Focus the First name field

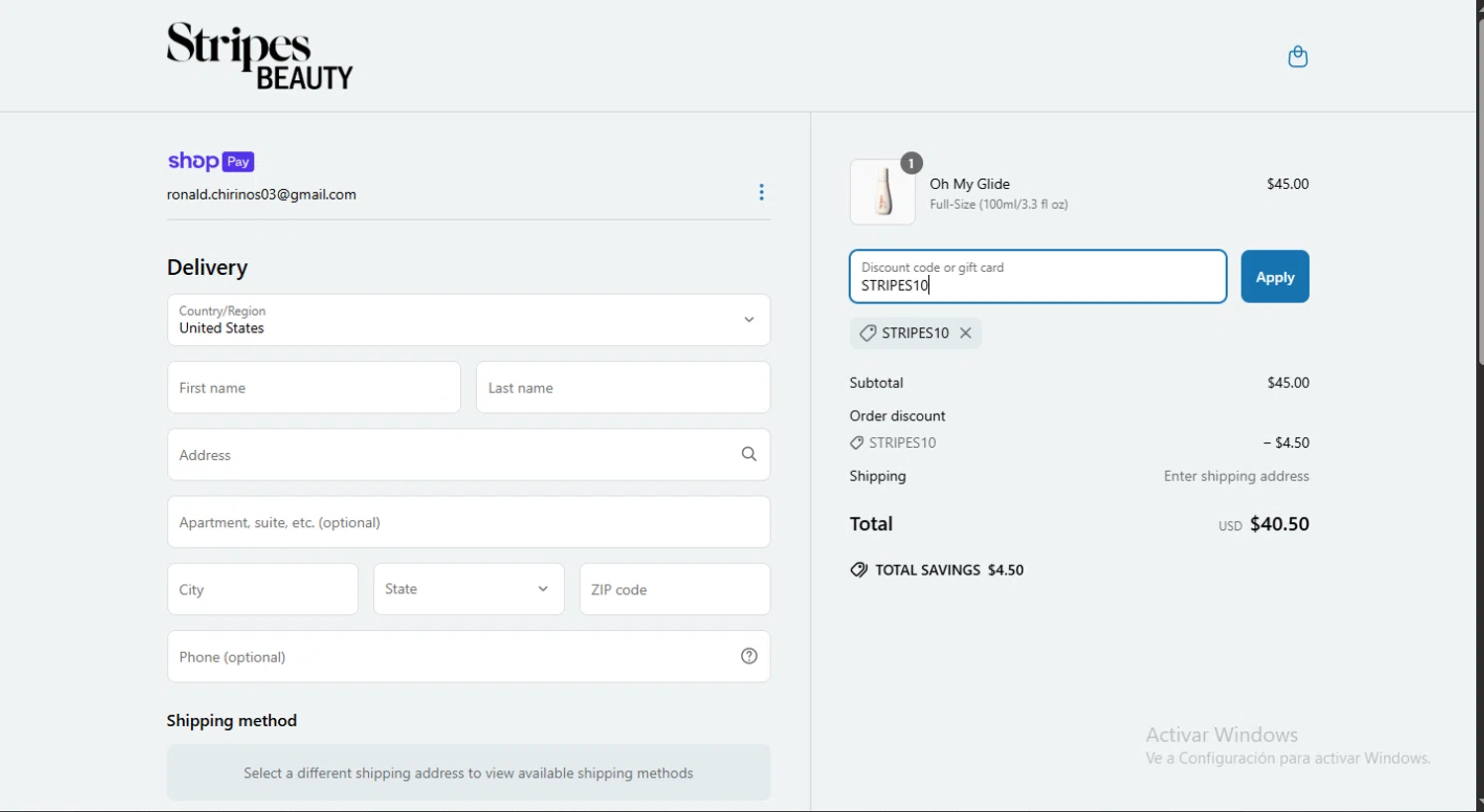click(314, 387)
